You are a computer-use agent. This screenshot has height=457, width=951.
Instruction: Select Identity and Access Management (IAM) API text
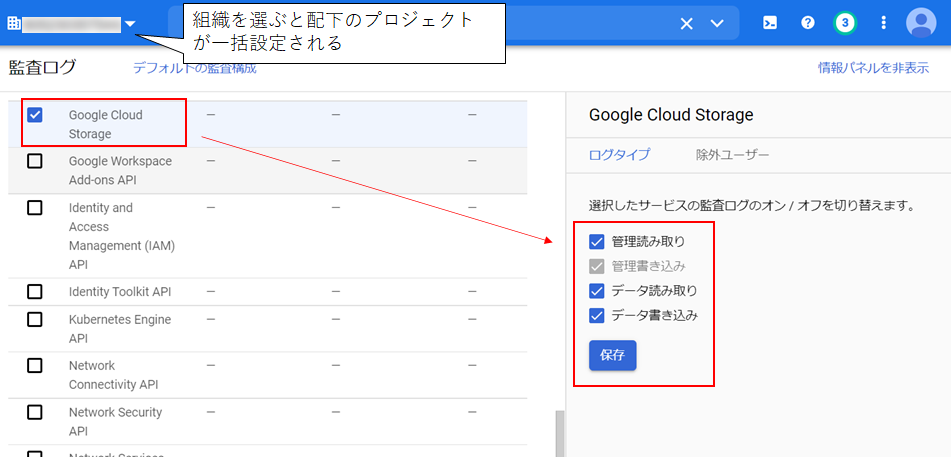pos(122,236)
